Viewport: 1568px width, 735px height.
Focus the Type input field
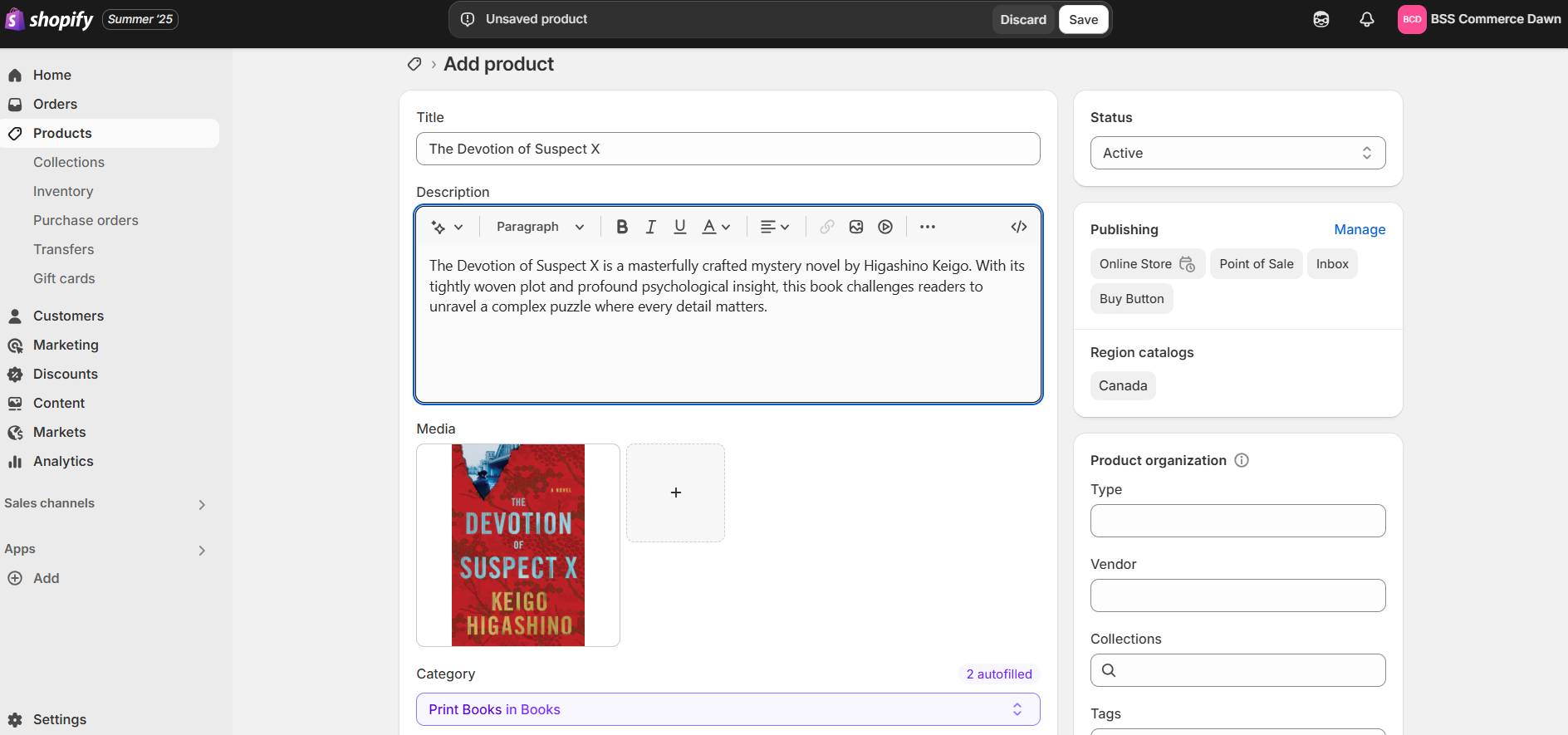[1237, 521]
